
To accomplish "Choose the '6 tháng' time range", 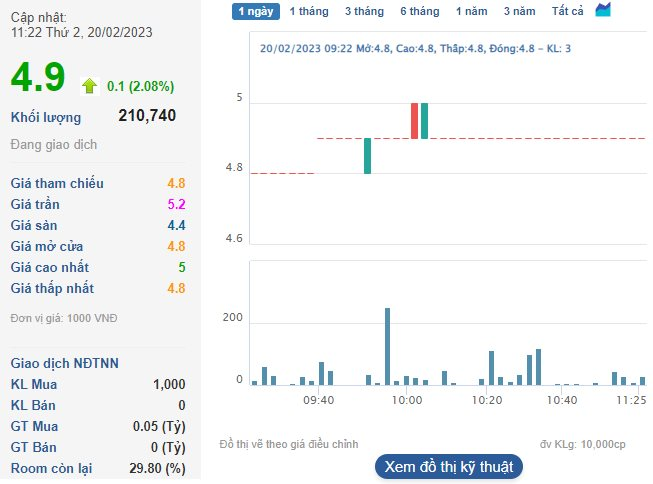I will (x=419, y=11).
